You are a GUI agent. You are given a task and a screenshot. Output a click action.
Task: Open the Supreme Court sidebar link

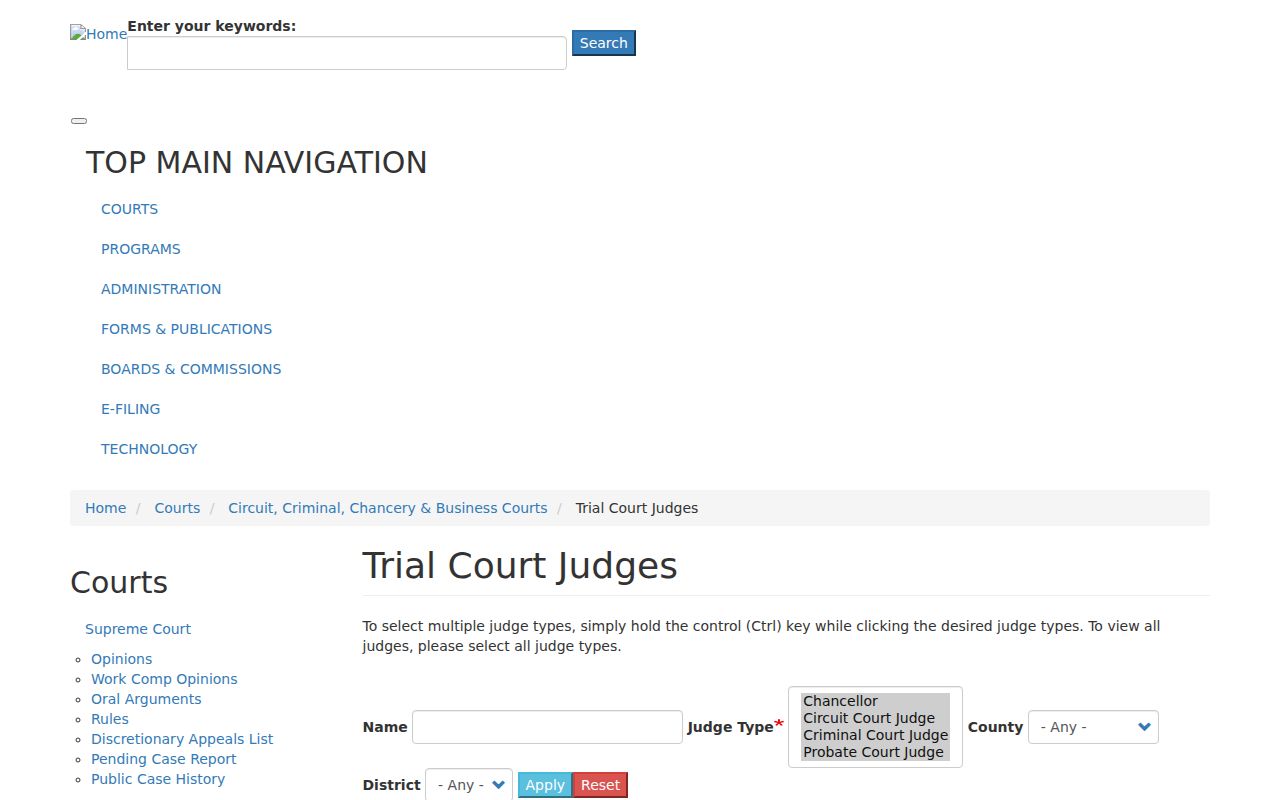click(x=138, y=629)
